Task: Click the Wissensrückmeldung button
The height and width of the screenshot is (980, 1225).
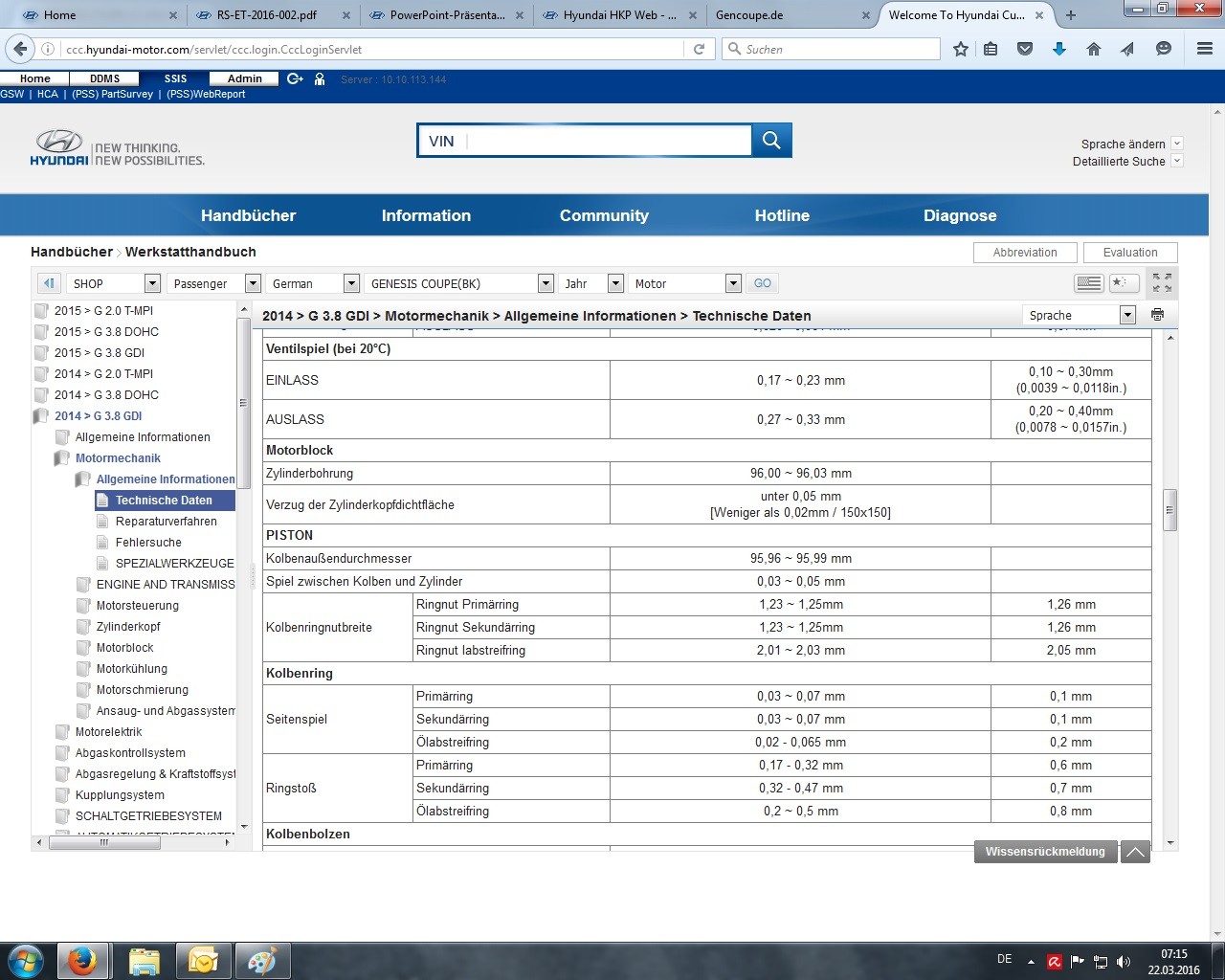Action: [x=1045, y=852]
